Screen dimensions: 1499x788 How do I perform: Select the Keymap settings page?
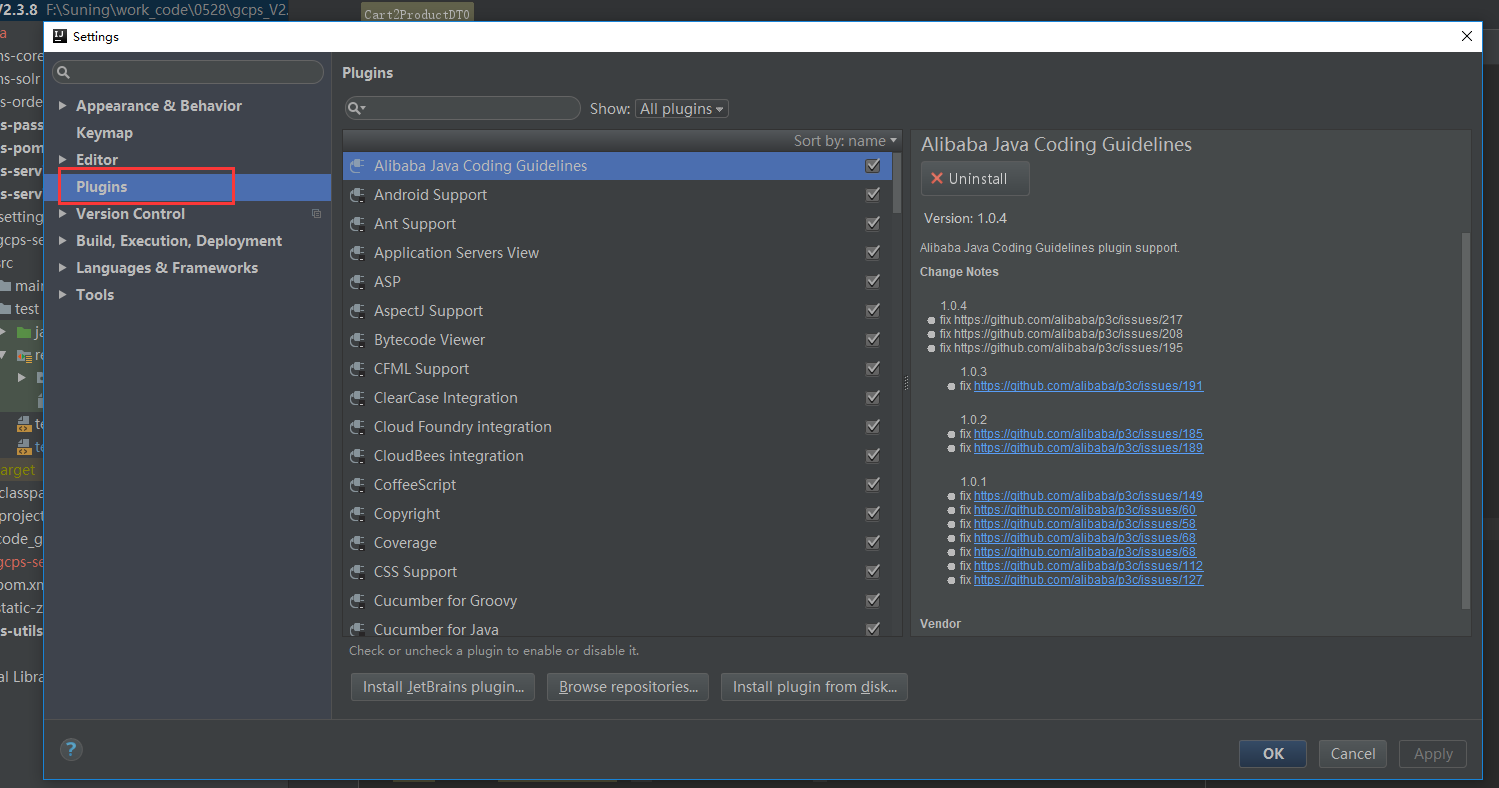(104, 133)
